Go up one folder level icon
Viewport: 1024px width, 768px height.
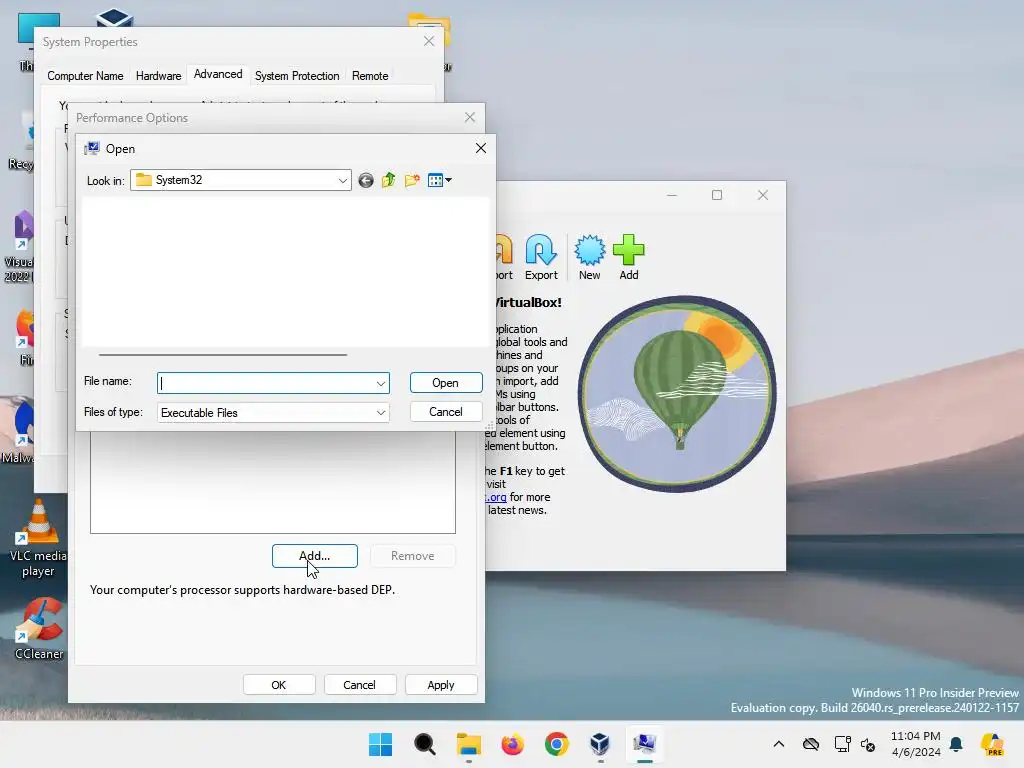click(389, 180)
